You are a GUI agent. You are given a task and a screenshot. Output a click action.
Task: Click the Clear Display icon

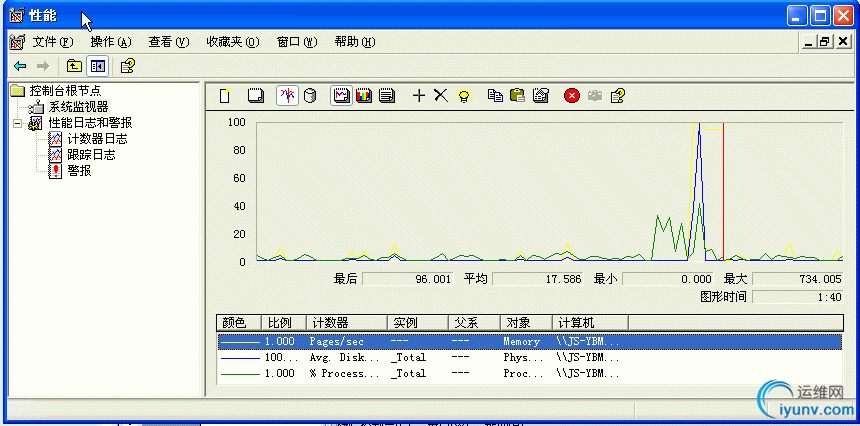pos(256,96)
